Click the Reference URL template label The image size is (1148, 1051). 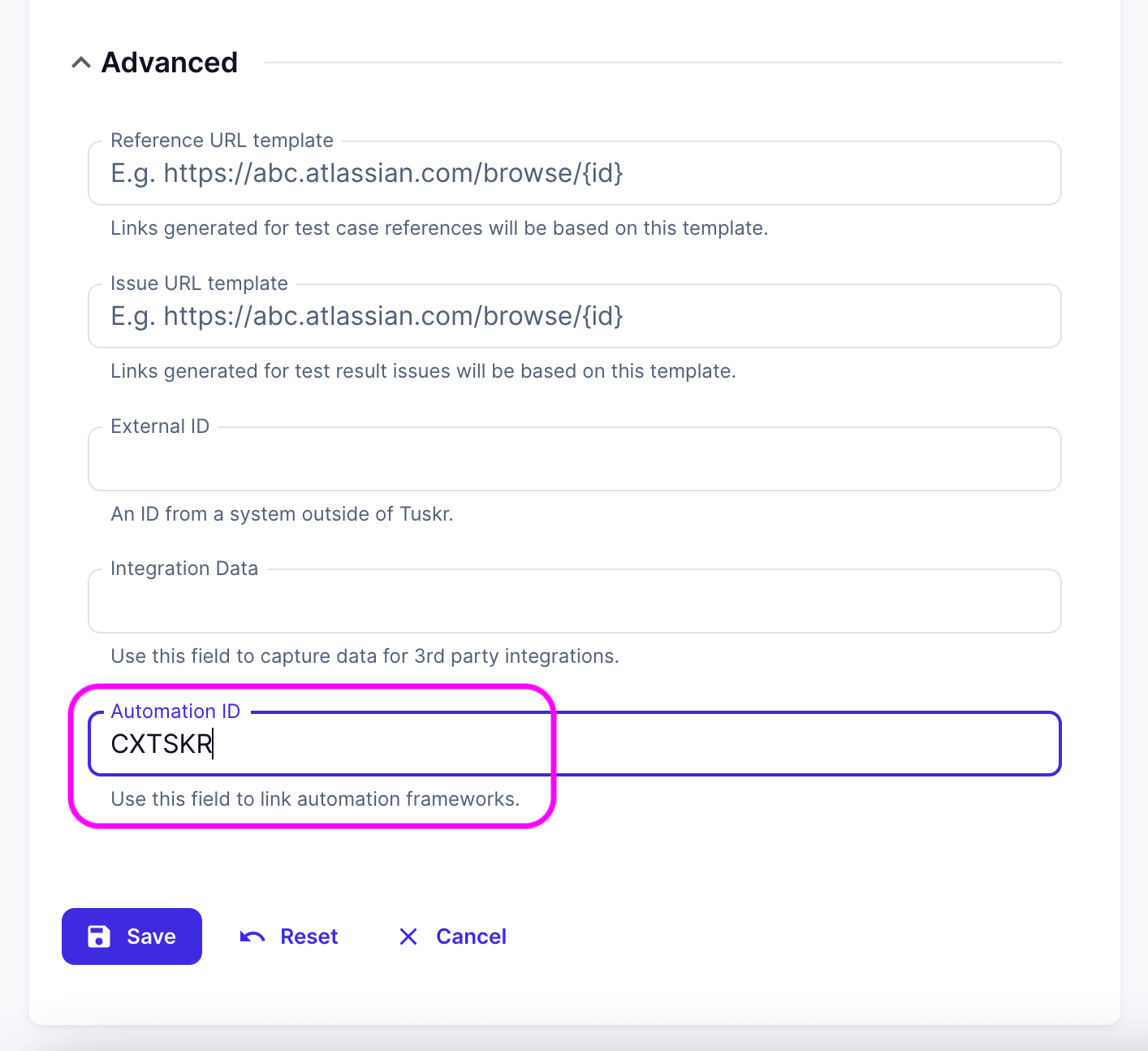(222, 141)
